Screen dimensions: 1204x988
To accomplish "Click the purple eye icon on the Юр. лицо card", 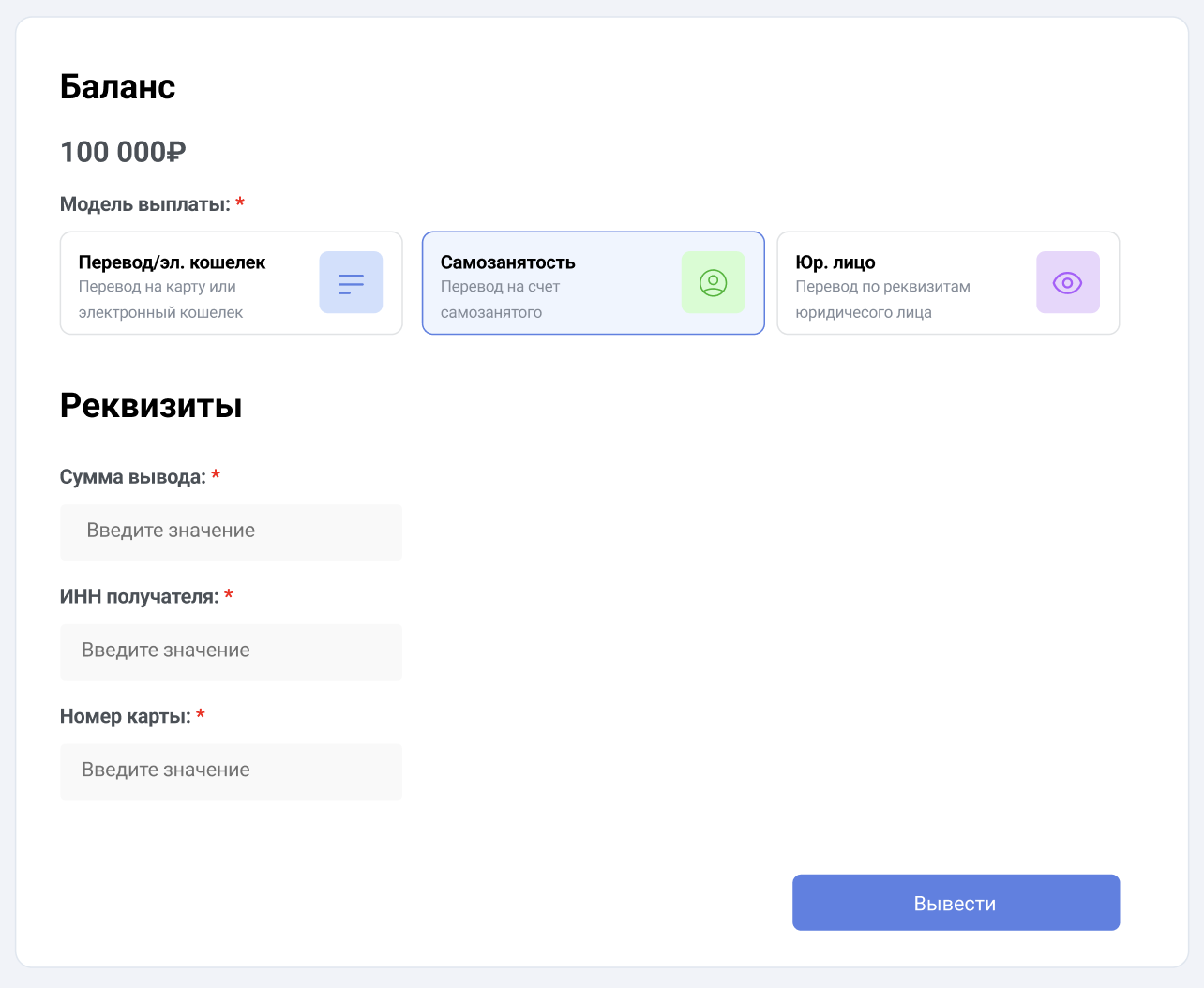I will tap(1067, 282).
